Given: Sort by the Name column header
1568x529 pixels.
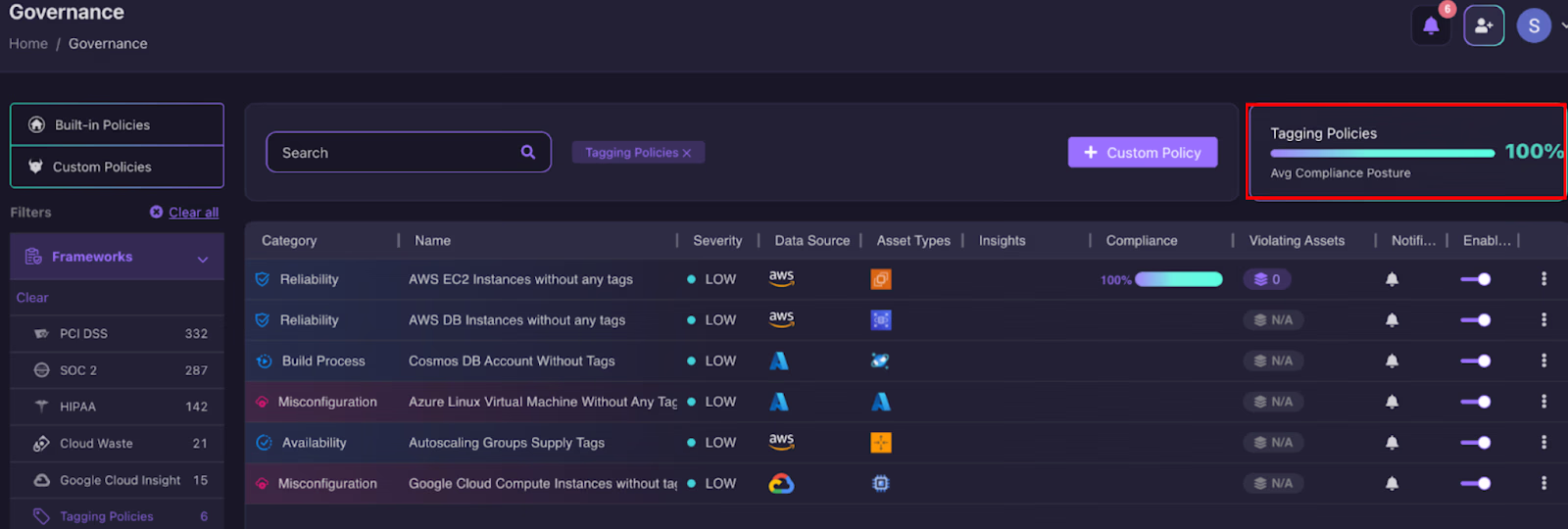Looking at the screenshot, I should (x=432, y=240).
